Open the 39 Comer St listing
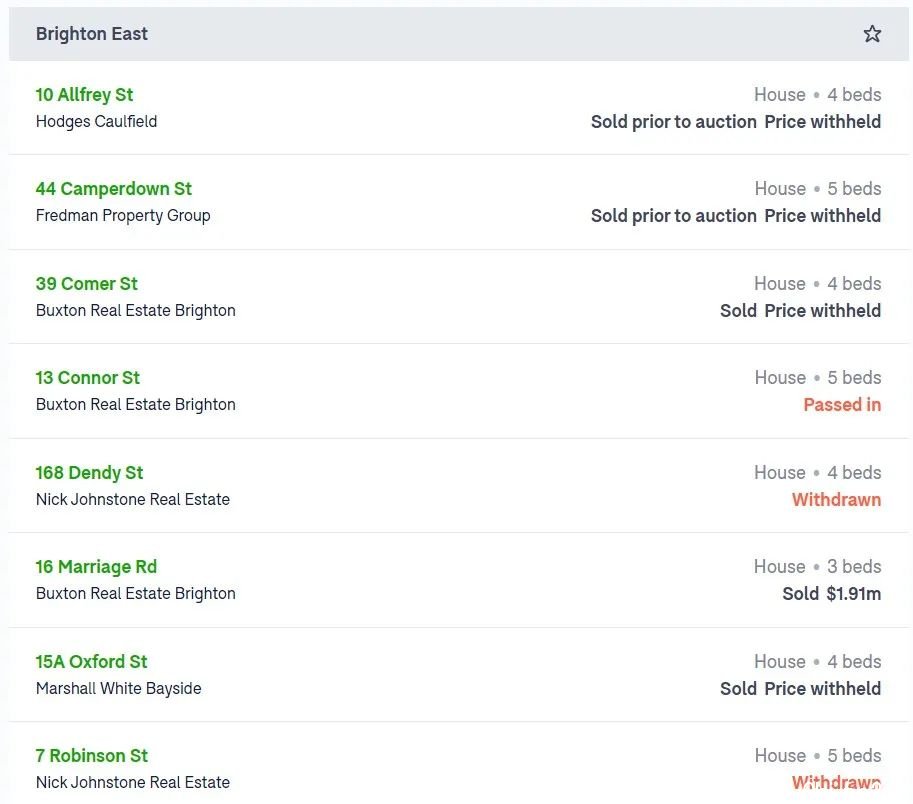The image size is (913, 804). [87, 284]
